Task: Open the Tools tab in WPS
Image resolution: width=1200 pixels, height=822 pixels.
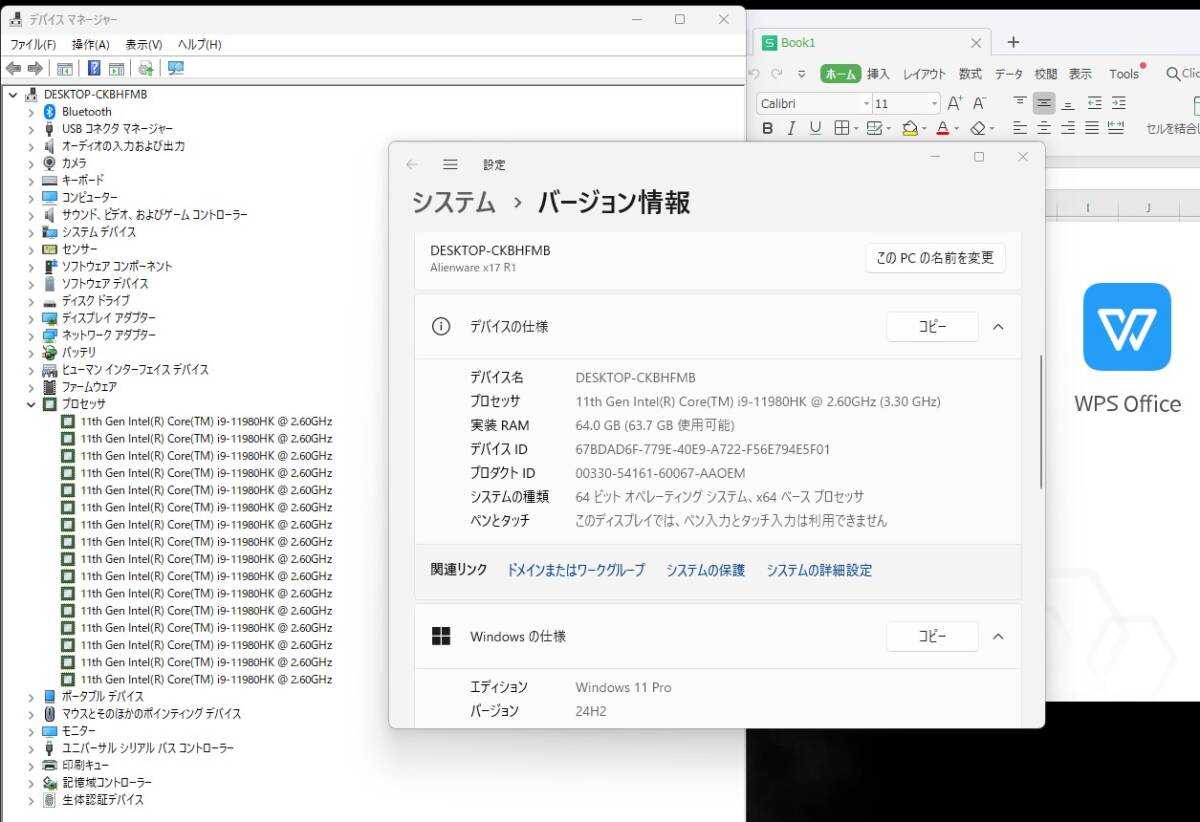Action: pos(1124,74)
